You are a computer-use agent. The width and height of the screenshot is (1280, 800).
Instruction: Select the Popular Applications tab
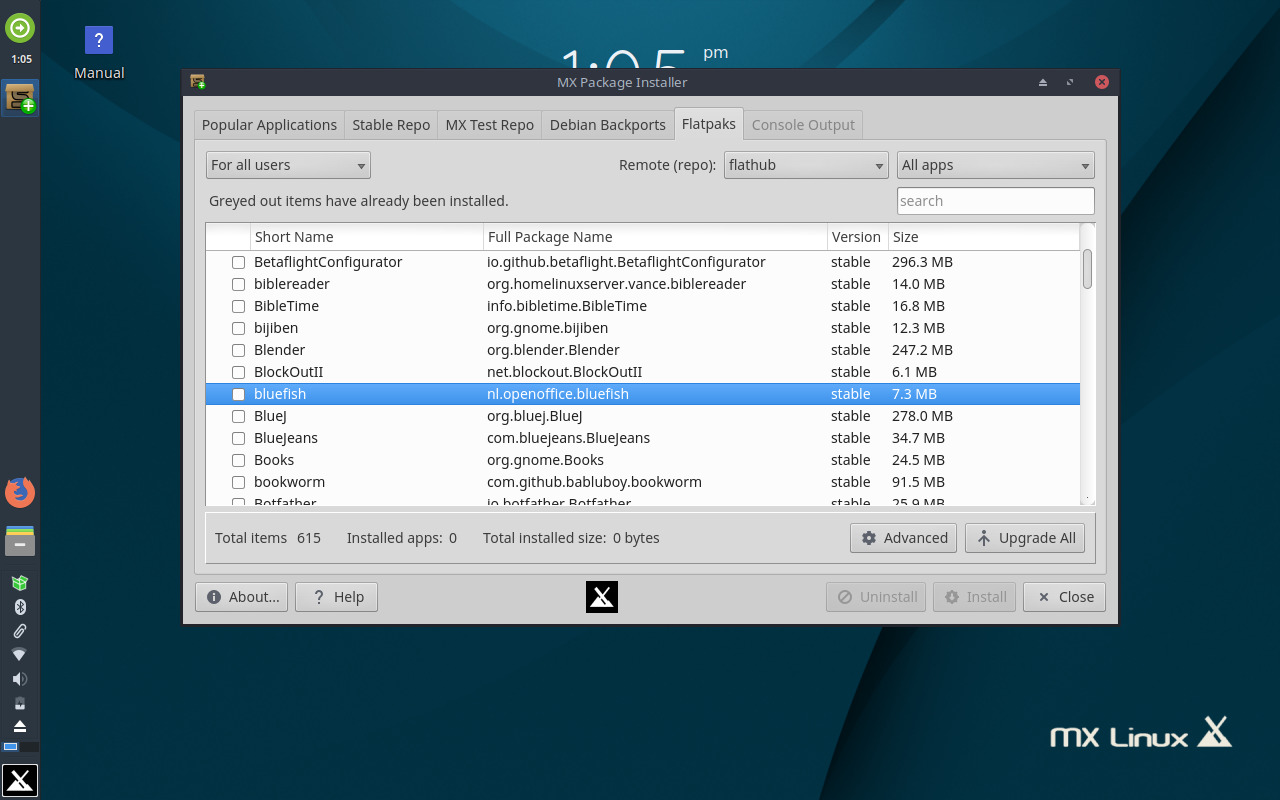point(269,124)
